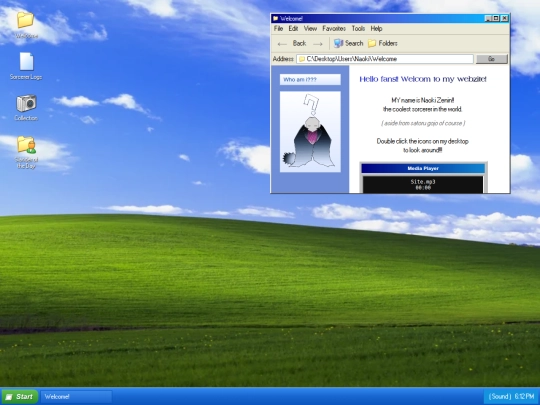Click the "aside from satoru gojo" text
This screenshot has width=540, height=405.
pyautogui.click(x=423, y=123)
